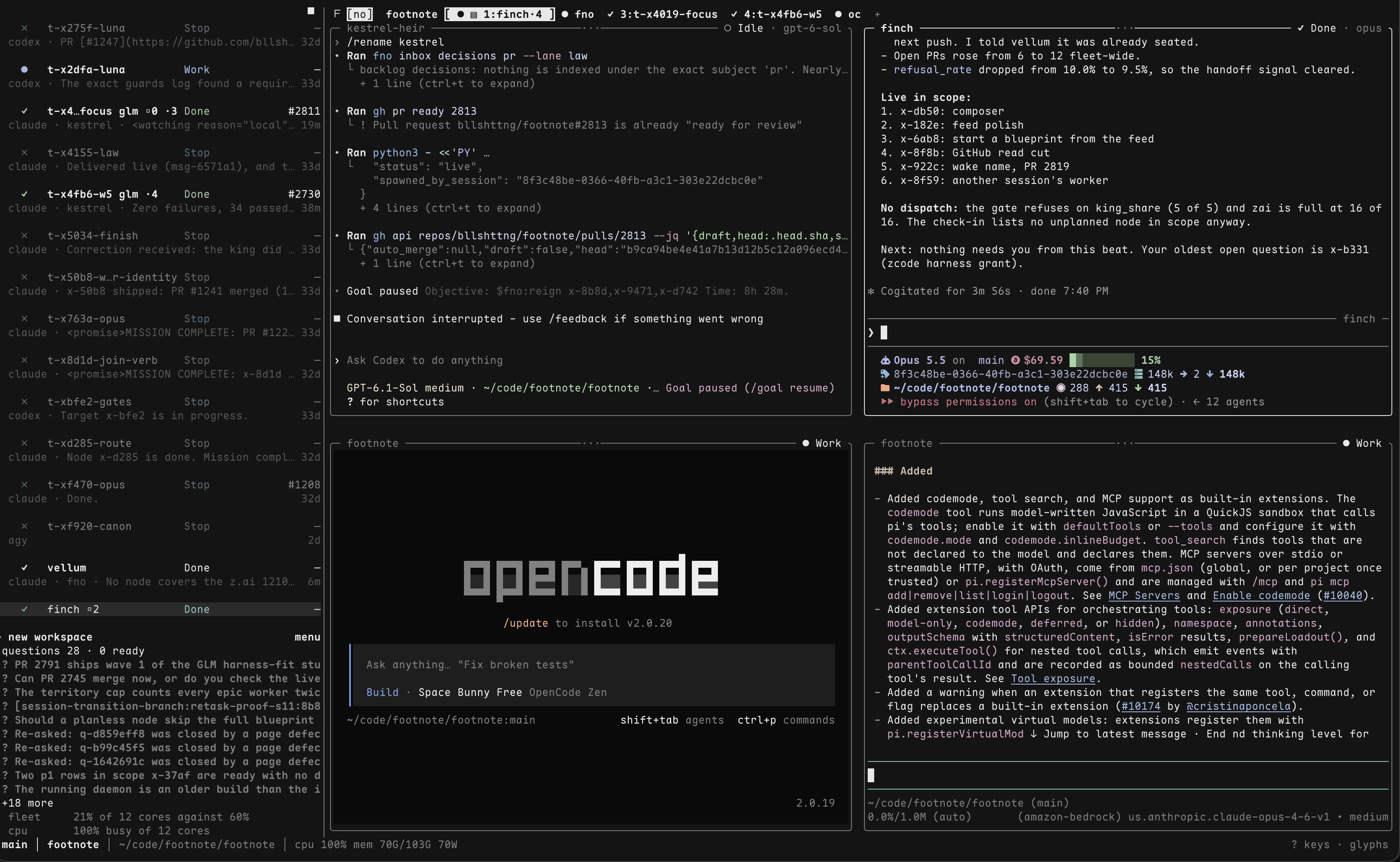Expand the + 4 lines python3 output

(451, 208)
